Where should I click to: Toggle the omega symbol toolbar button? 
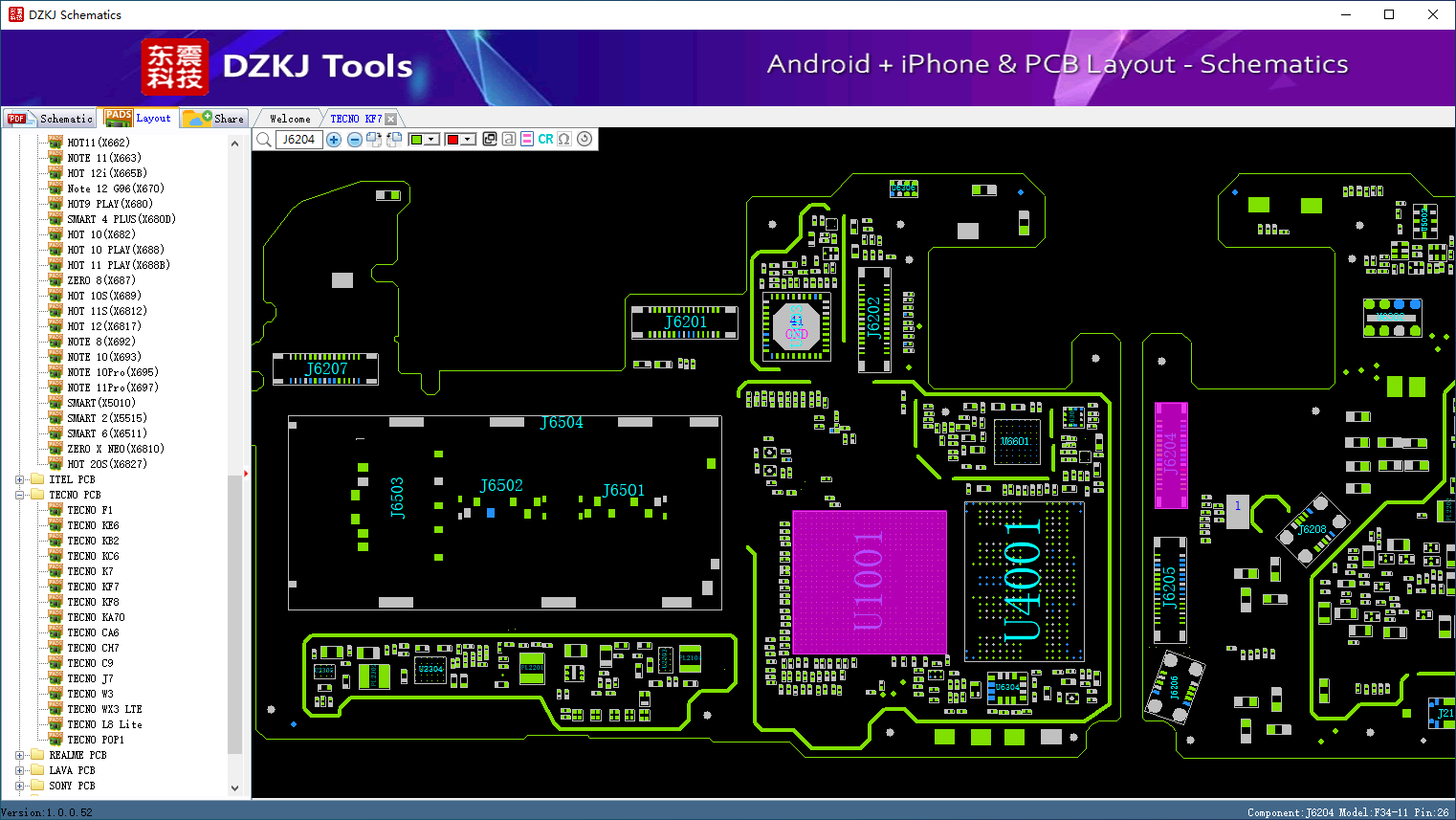[564, 140]
